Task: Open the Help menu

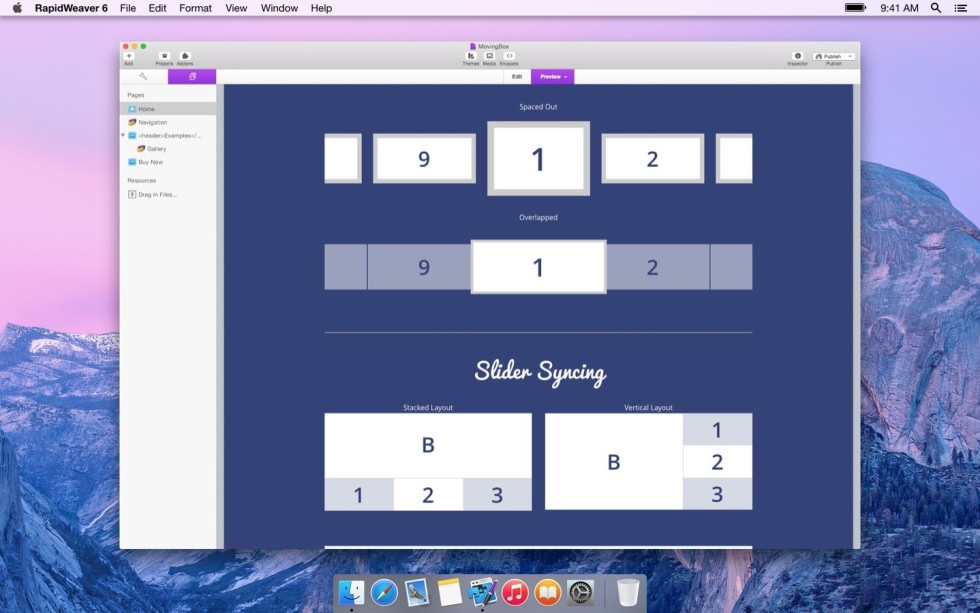Action: pos(321,8)
